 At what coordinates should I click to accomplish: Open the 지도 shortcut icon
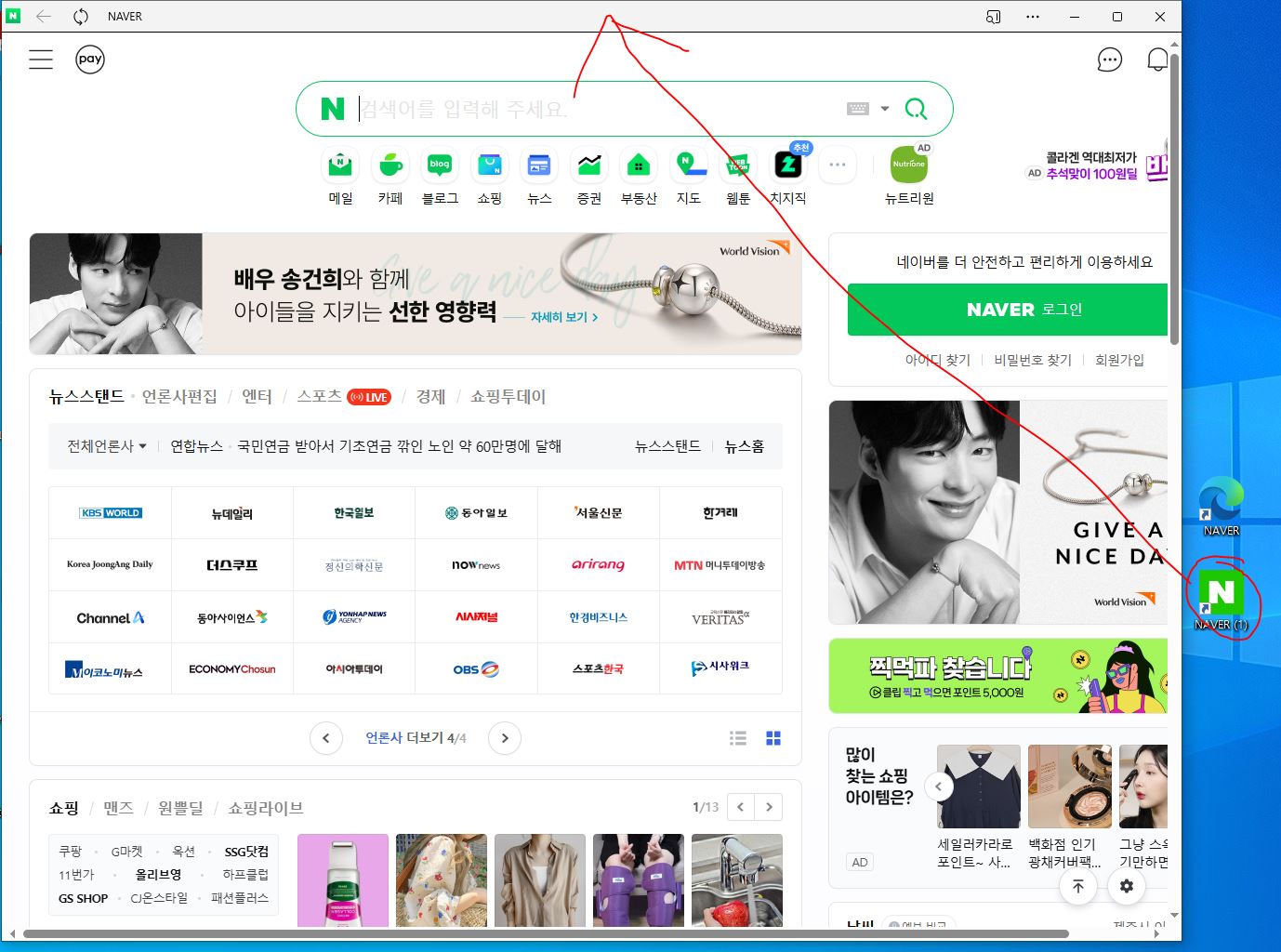(689, 165)
